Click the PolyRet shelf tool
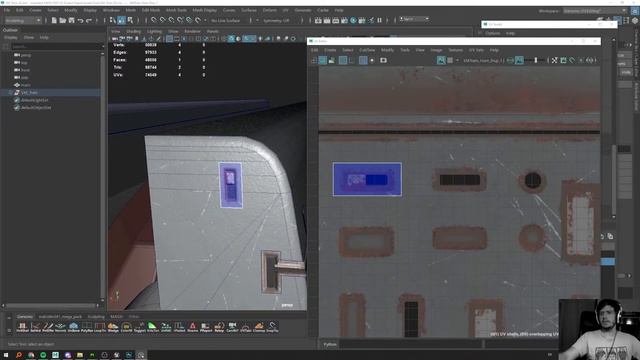640x360 pixels. 87,327
